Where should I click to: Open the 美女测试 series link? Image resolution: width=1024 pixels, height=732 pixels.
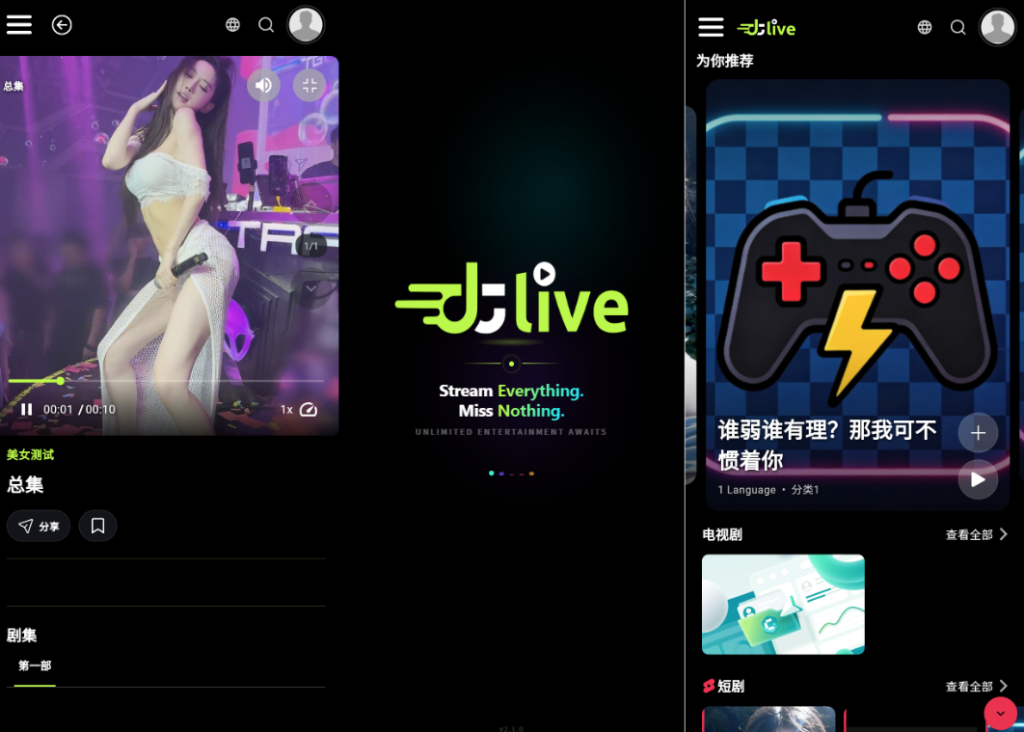[x=30, y=454]
